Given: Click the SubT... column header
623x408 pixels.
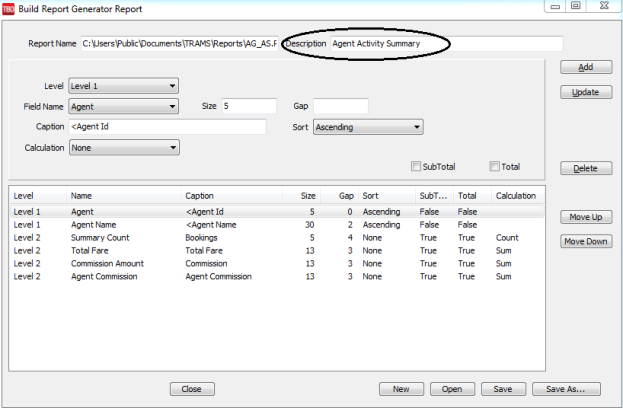Looking at the screenshot, I should pos(435,196).
